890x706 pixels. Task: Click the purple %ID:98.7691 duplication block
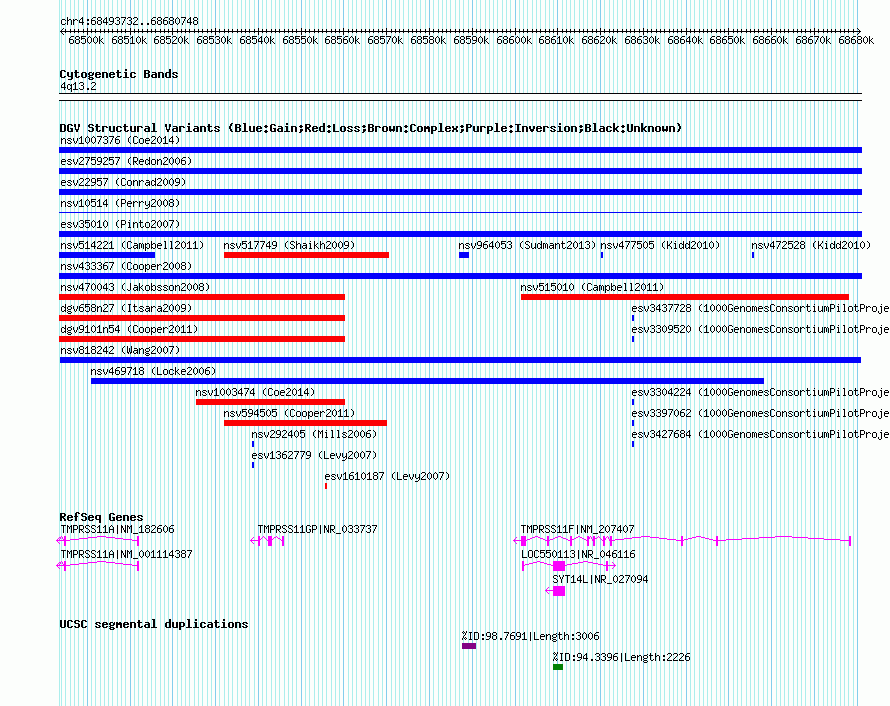[x=469, y=646]
